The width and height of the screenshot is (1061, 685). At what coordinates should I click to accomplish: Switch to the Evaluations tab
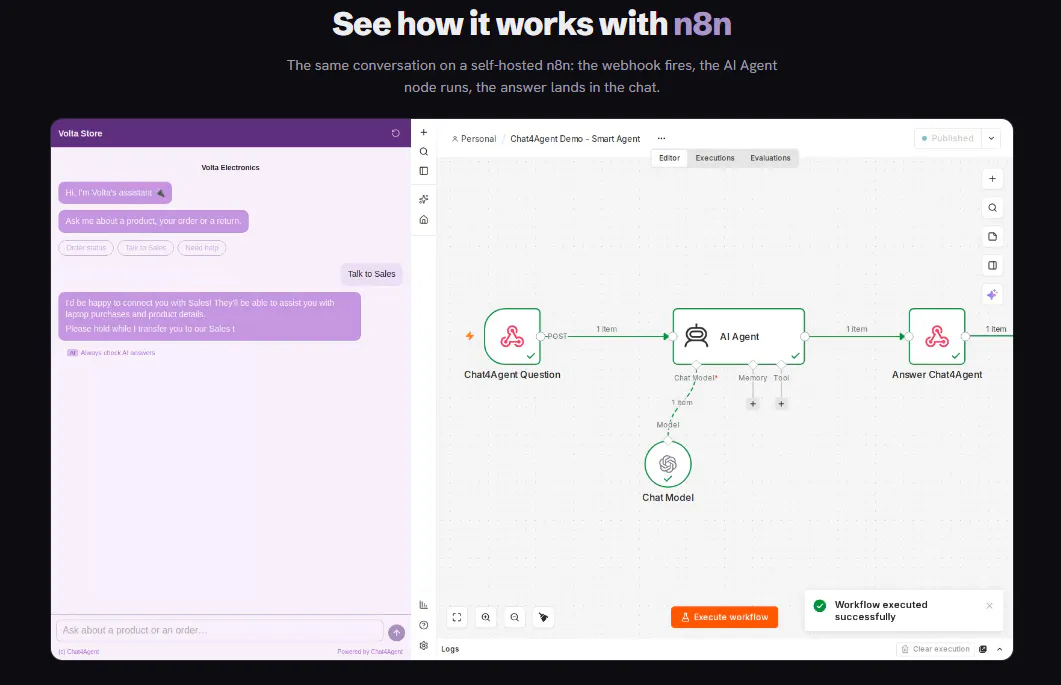coord(770,158)
